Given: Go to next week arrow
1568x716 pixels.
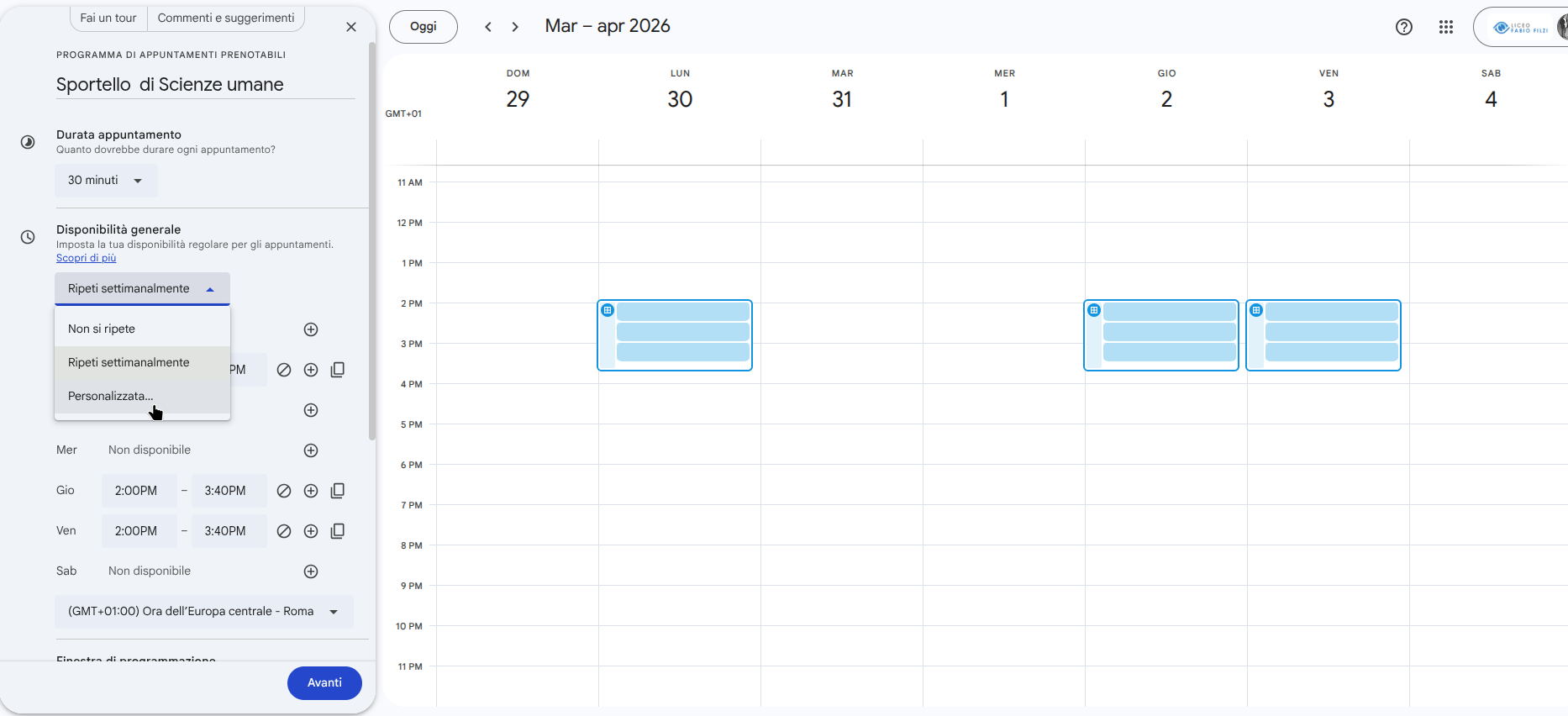Looking at the screenshot, I should 515,27.
